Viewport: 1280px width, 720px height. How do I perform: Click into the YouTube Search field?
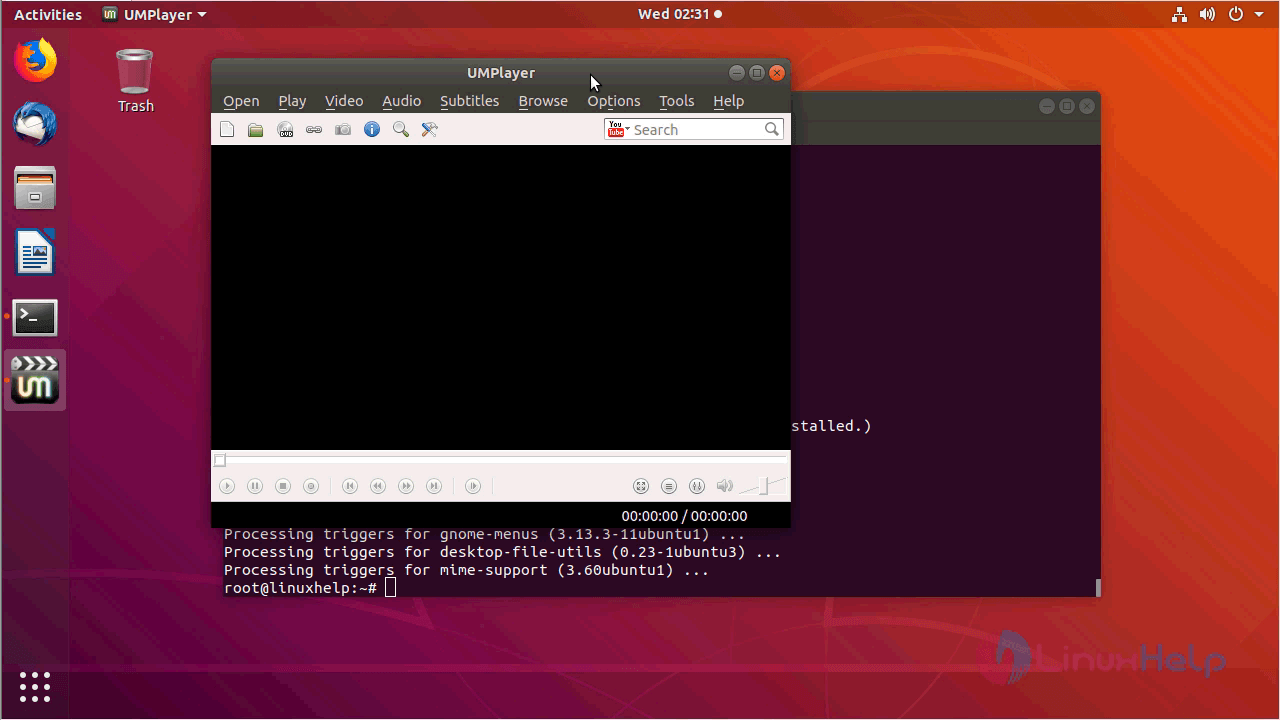[696, 129]
